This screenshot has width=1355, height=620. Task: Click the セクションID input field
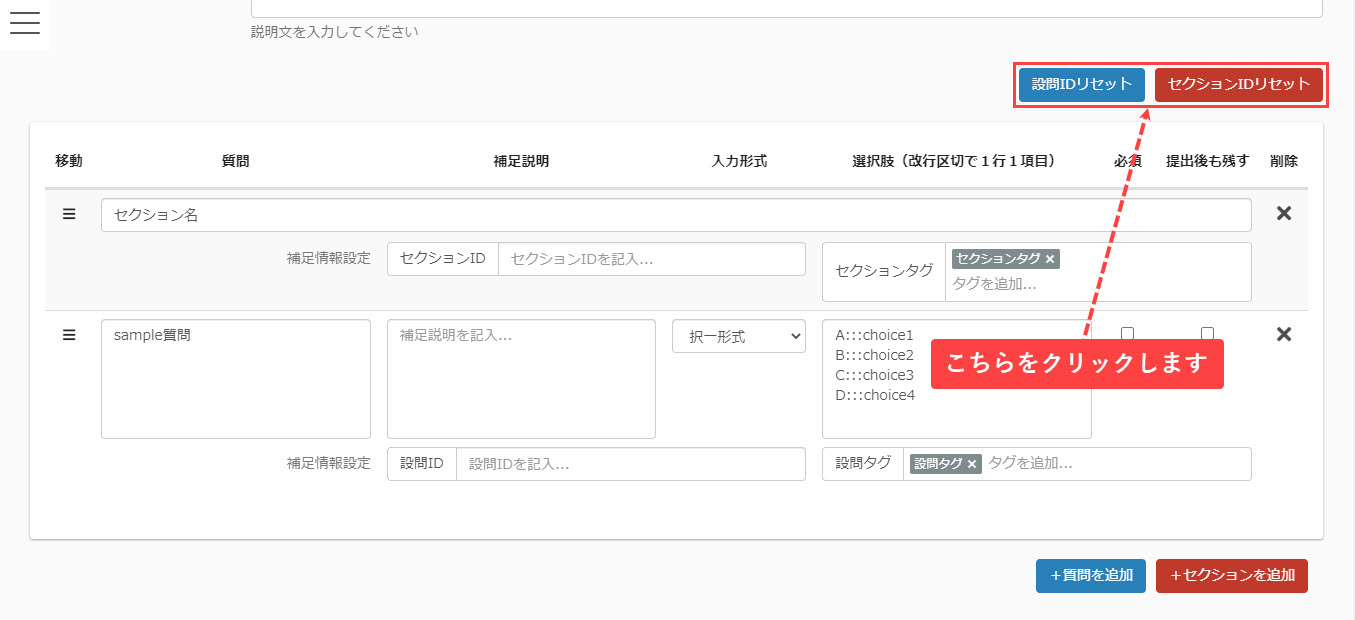pos(651,259)
